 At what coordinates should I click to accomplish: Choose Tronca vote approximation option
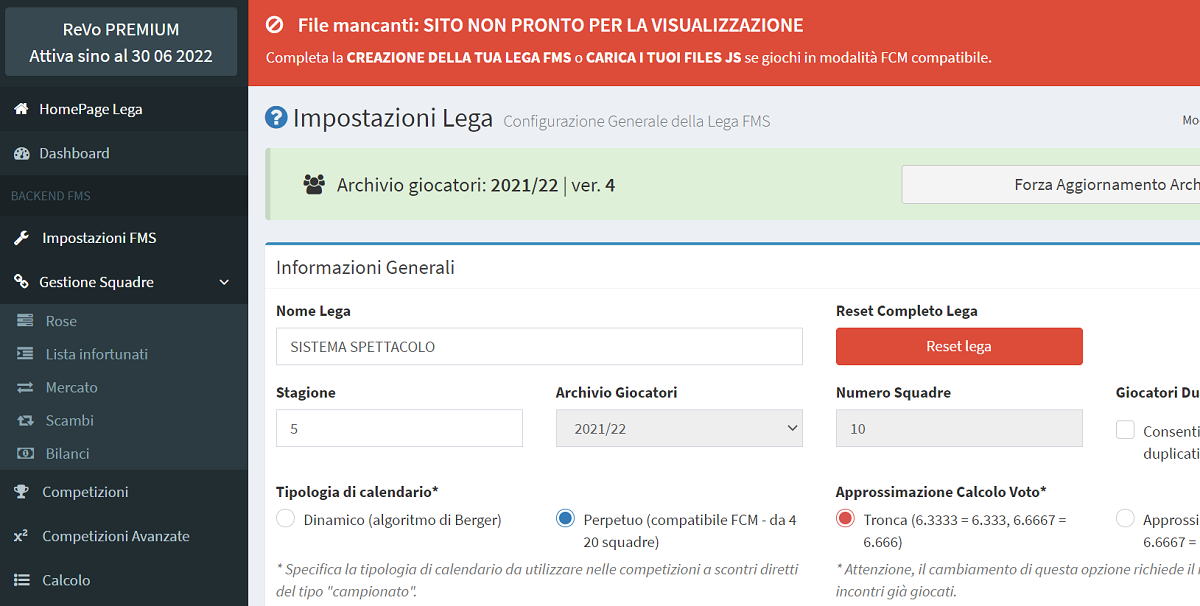[x=846, y=519]
